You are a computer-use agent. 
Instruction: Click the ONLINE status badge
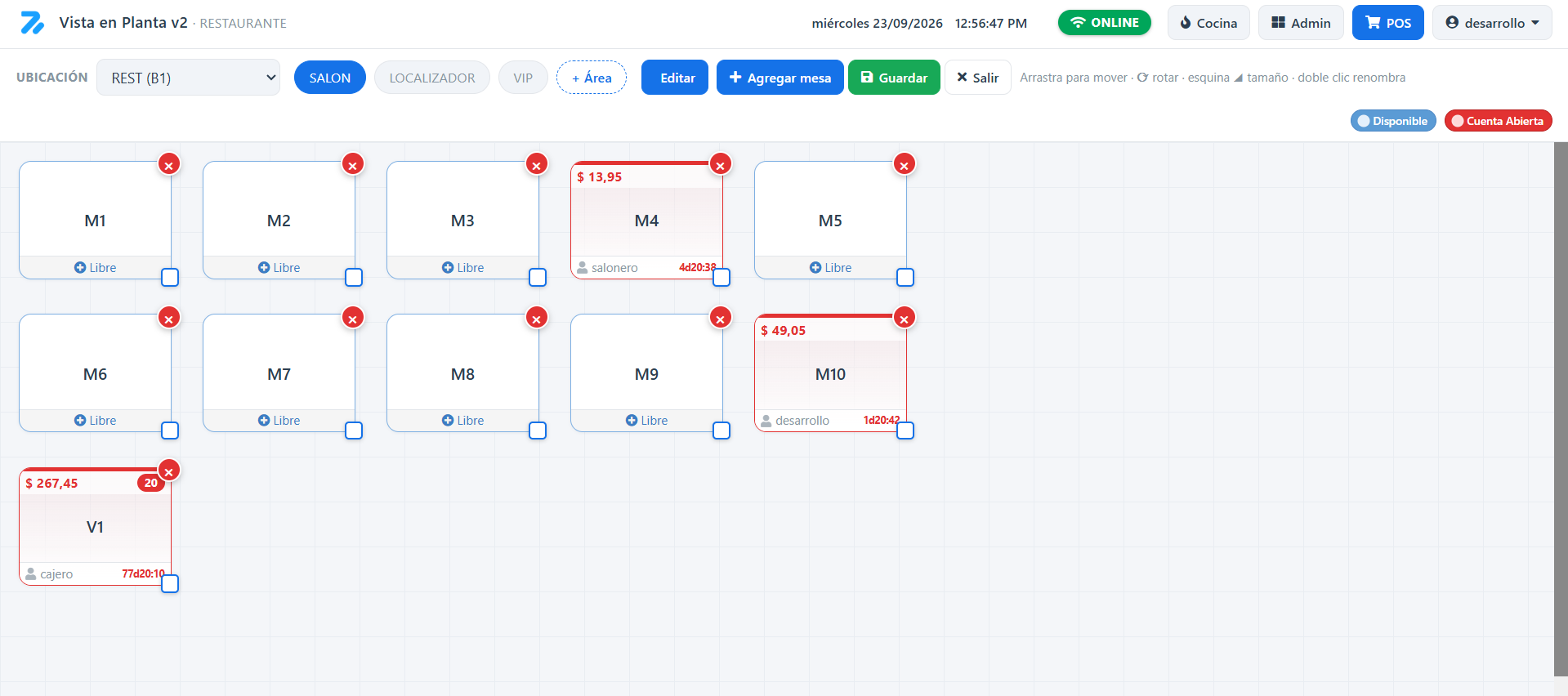coord(1105,22)
